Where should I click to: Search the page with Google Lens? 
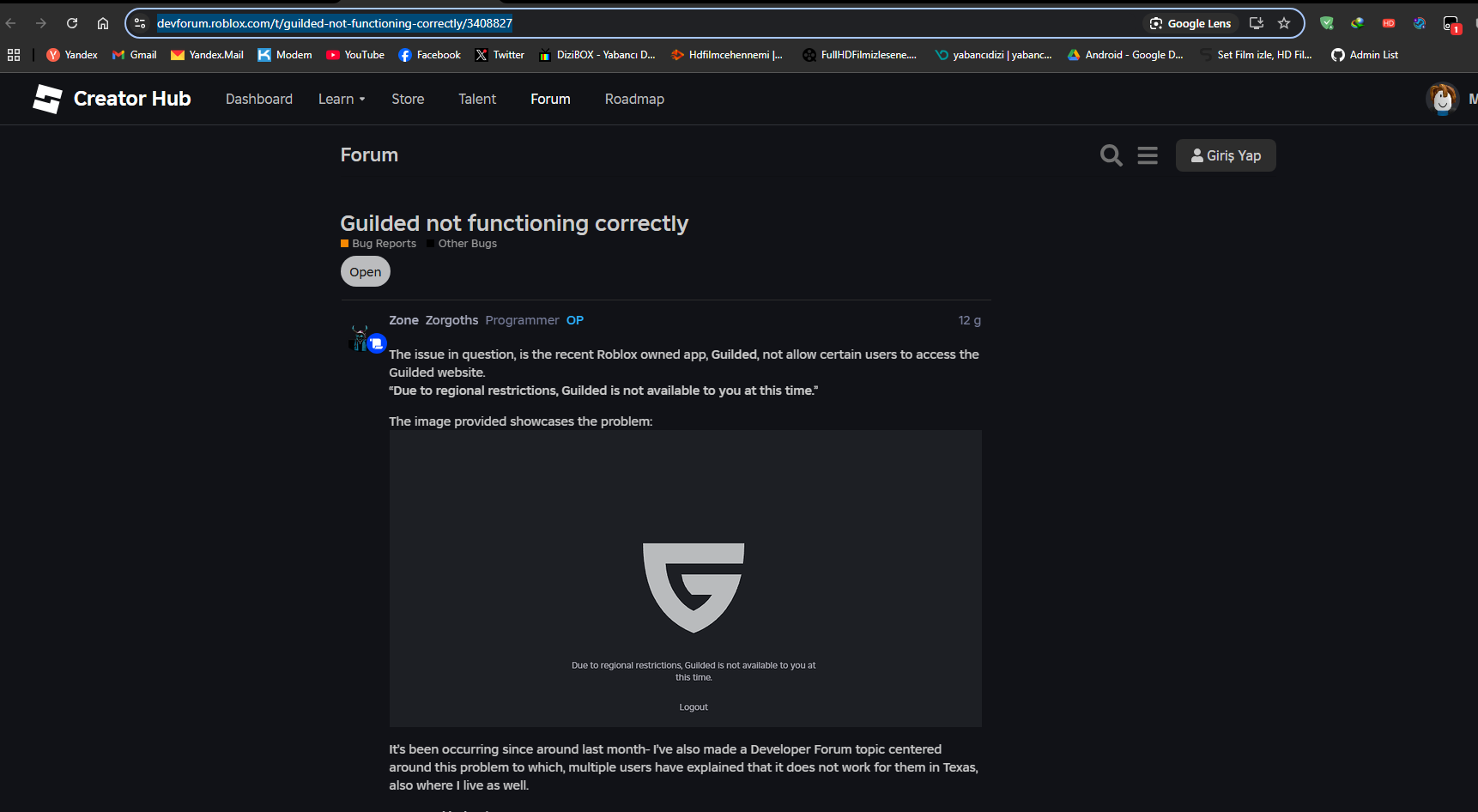coord(1190,23)
